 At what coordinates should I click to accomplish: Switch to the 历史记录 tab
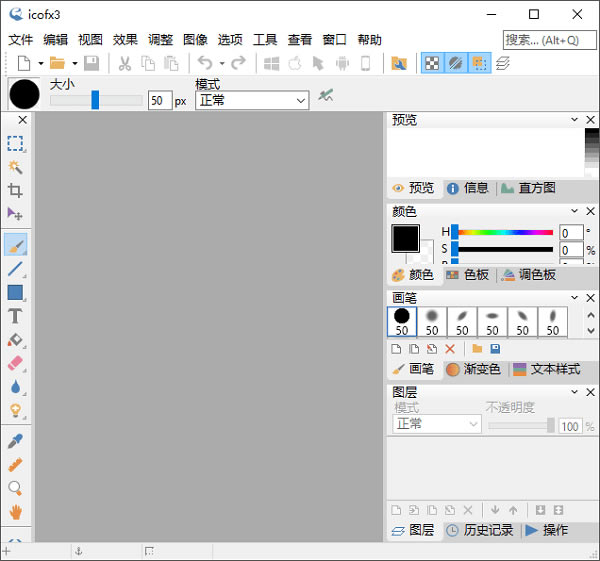(480, 530)
